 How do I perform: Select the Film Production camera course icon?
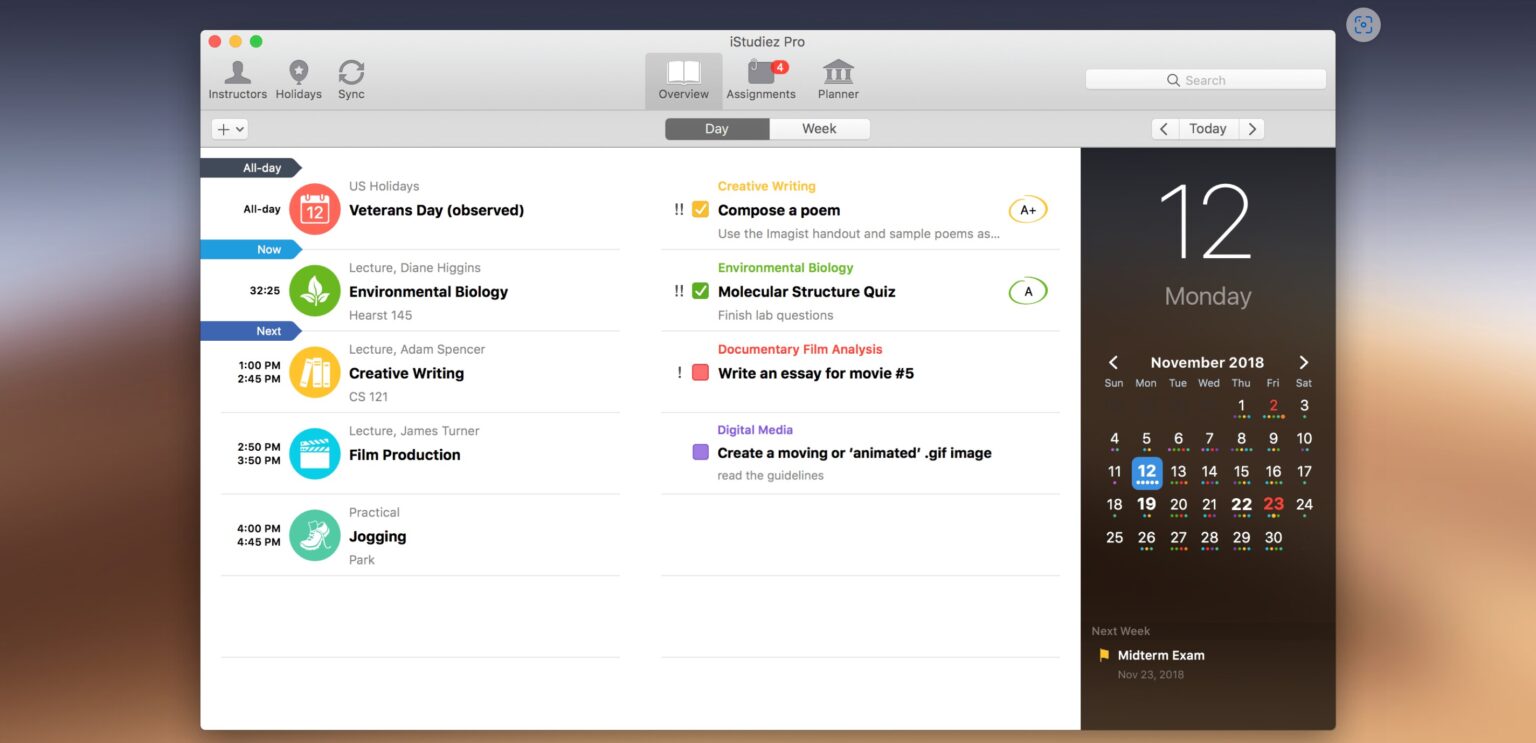[315, 454]
